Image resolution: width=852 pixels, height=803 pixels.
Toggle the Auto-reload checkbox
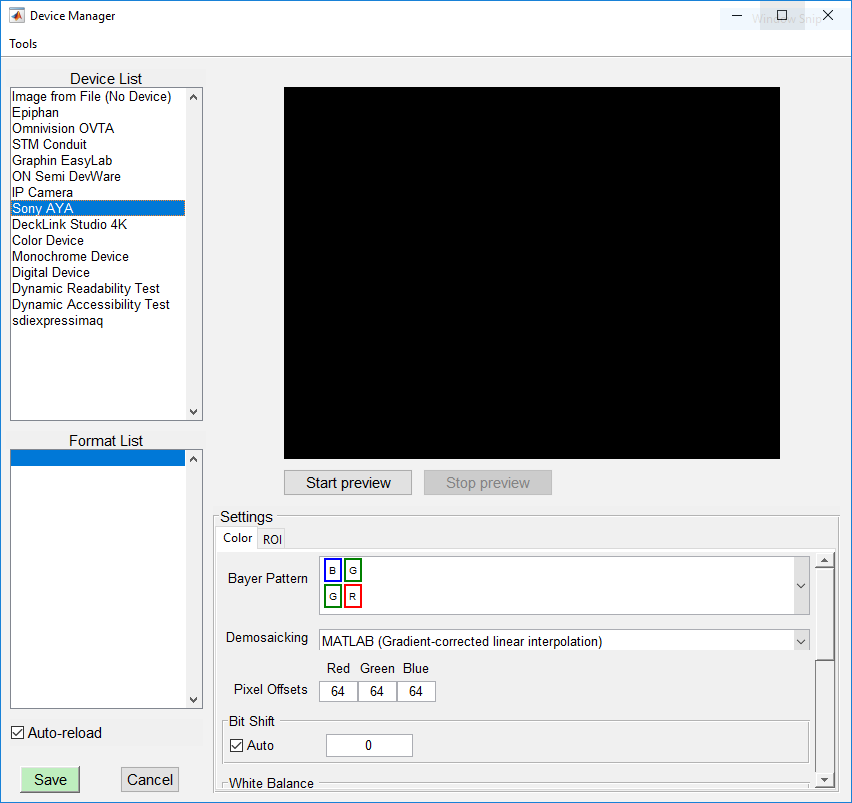(x=17, y=733)
